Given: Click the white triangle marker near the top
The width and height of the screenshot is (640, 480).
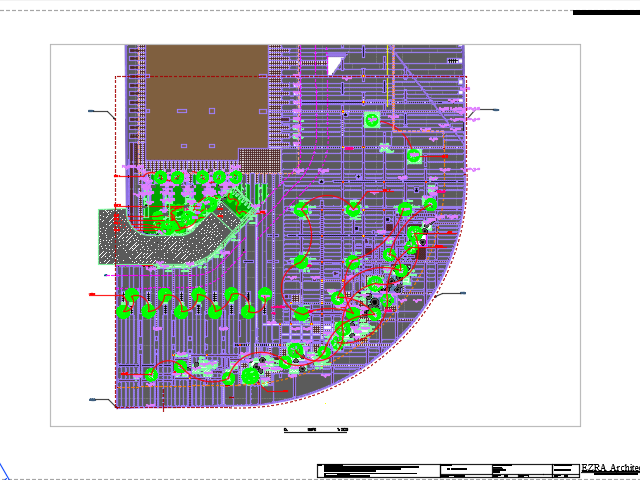Looking at the screenshot, I should (x=334, y=65).
